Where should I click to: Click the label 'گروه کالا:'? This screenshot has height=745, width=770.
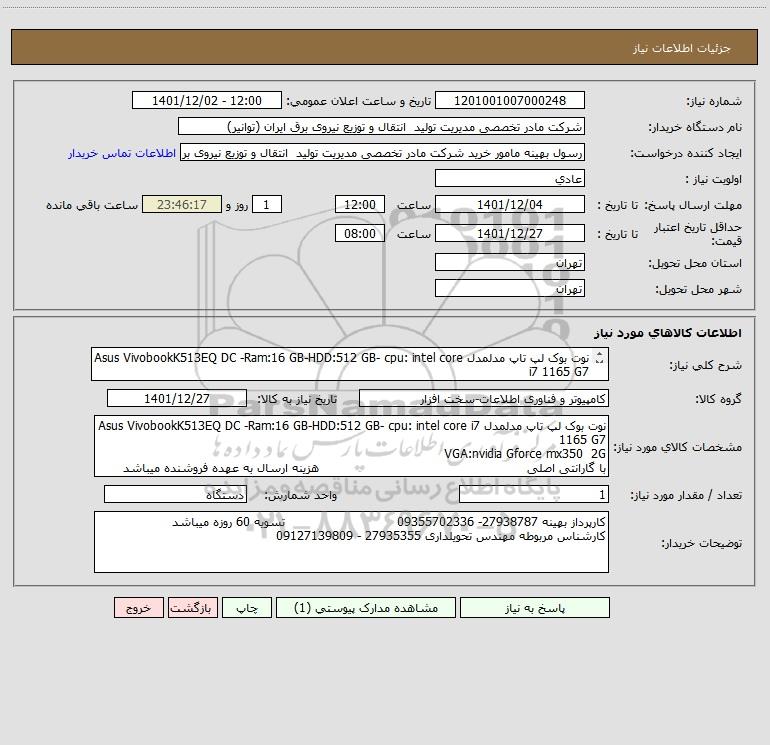(x=718, y=399)
